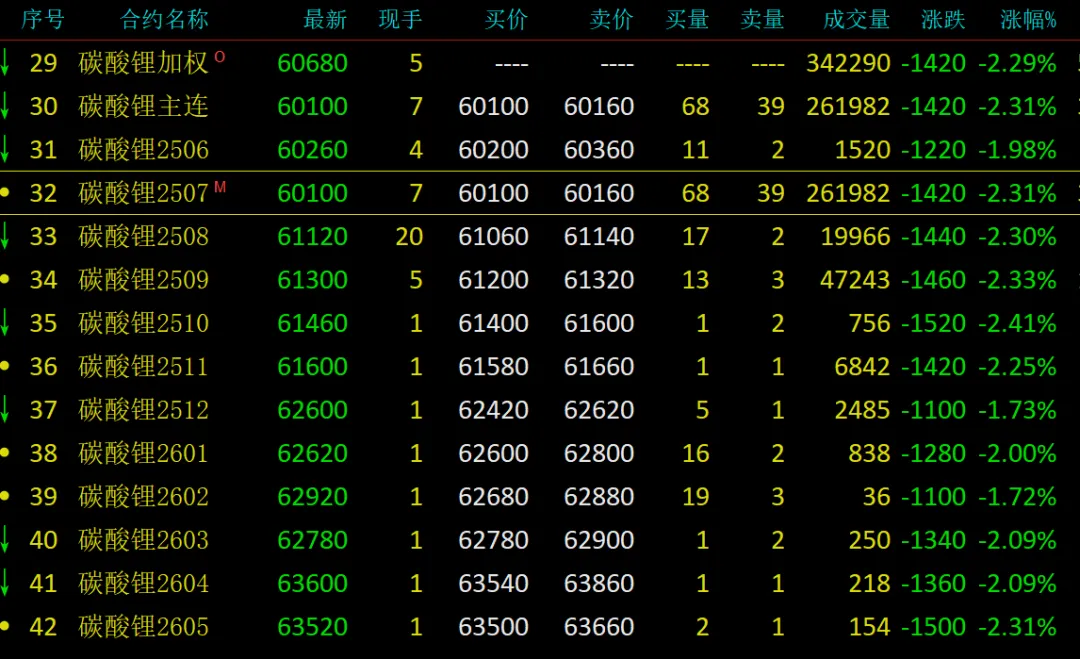Select the 碳酸锂主连 contract row
Viewport: 1080px width, 659px height.
click(x=540, y=106)
